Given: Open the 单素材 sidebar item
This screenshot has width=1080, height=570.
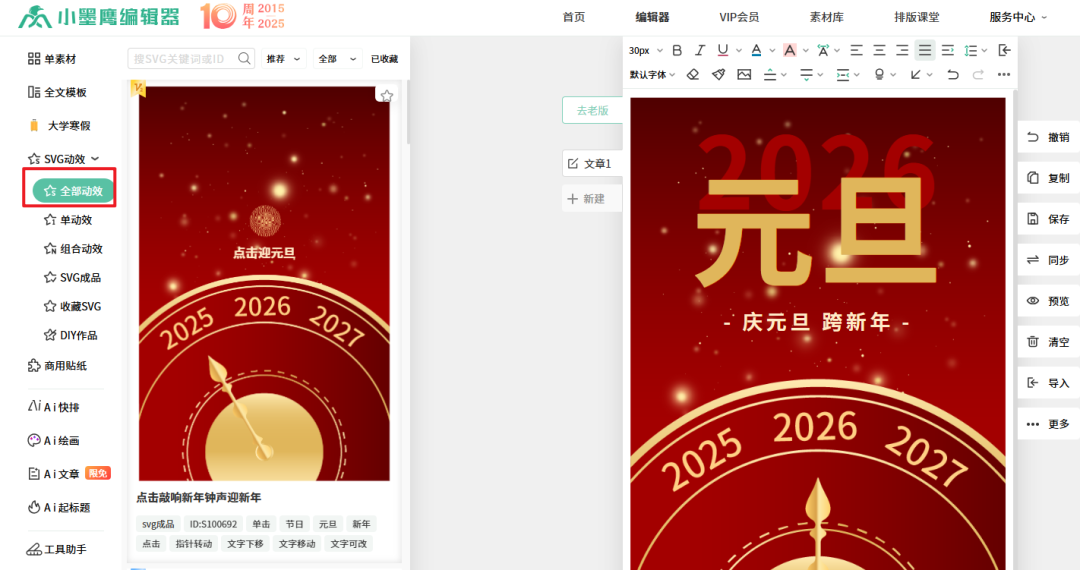Looking at the screenshot, I should [52, 59].
